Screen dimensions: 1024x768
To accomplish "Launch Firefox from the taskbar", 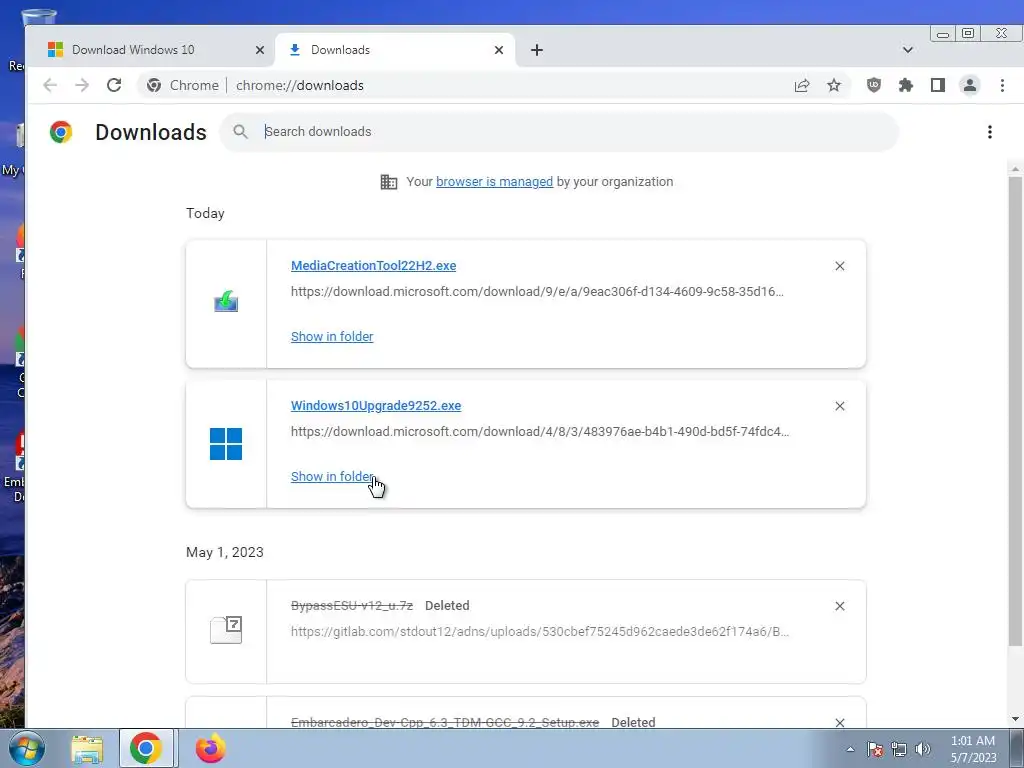I will (210, 748).
